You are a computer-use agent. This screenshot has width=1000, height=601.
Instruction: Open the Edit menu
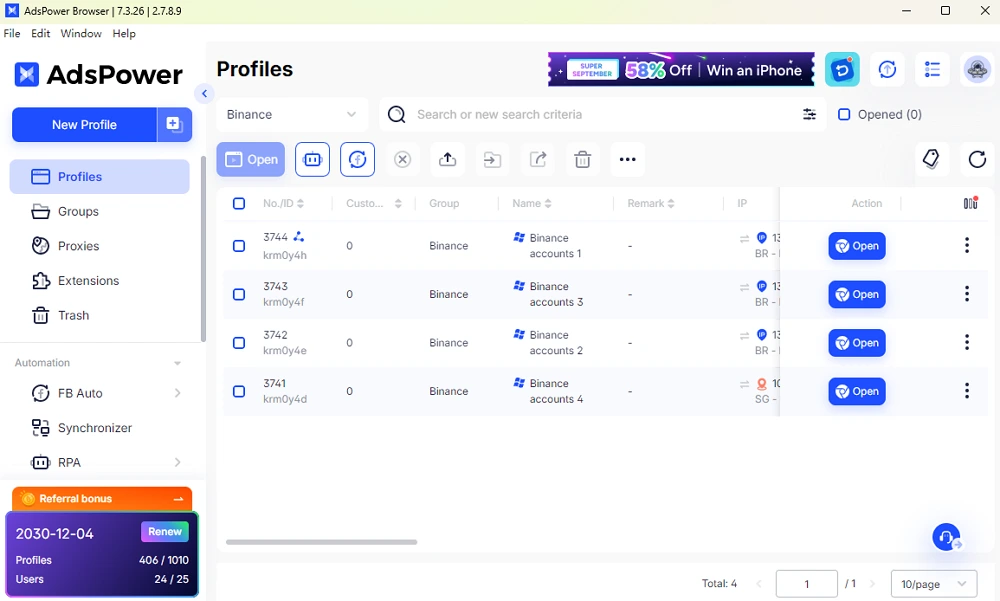[40, 33]
